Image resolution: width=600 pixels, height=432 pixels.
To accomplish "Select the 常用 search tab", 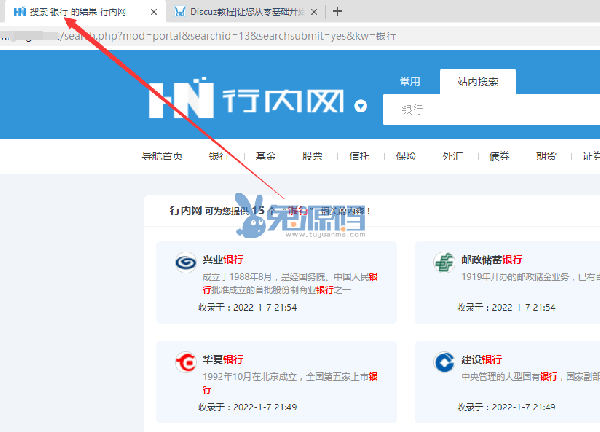I will point(410,82).
